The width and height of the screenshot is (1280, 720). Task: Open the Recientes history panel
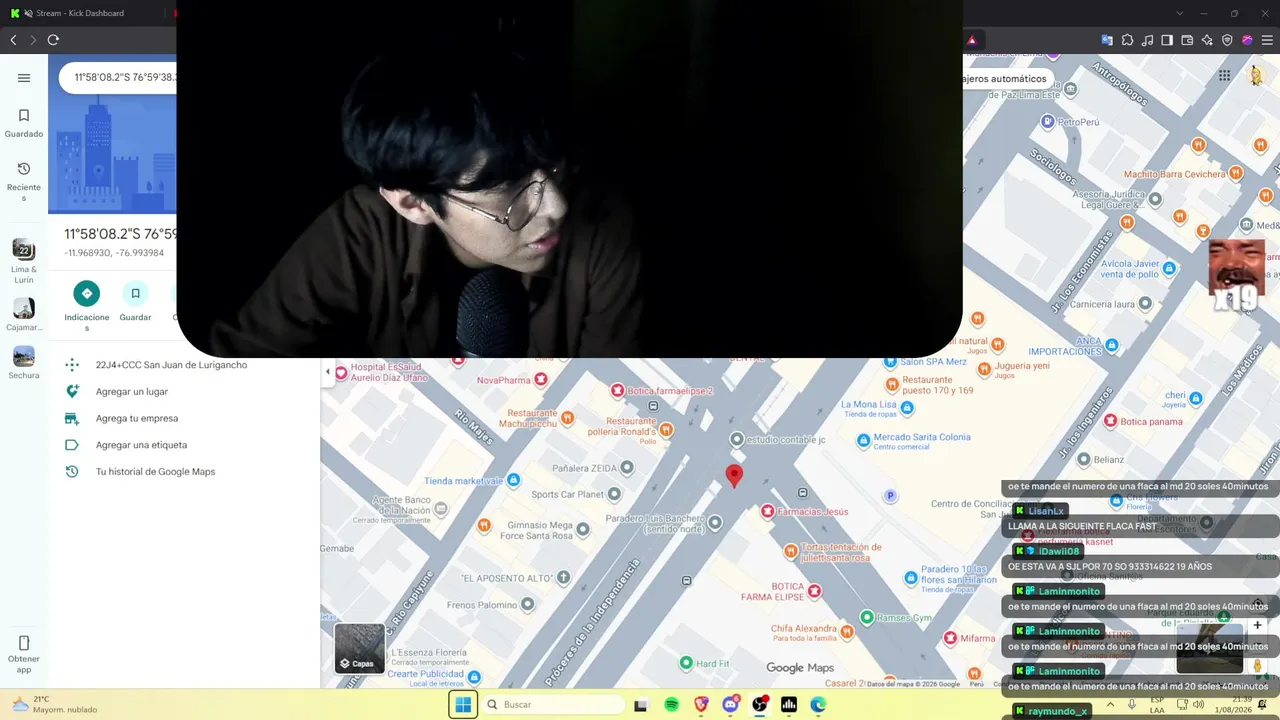coord(24,182)
